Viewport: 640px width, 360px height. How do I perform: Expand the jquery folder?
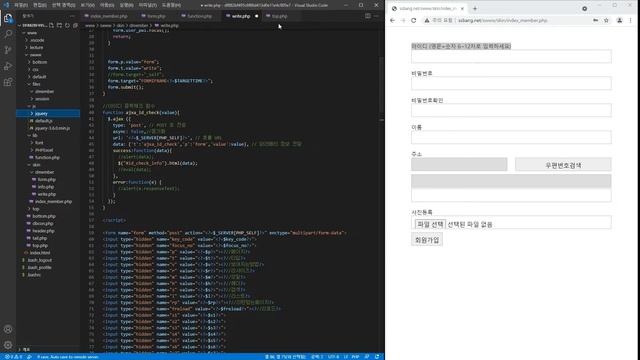coord(48,113)
